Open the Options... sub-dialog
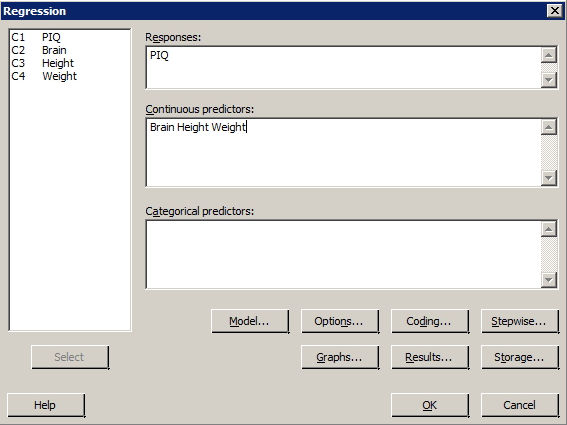Viewport: 567px width, 425px height. point(340,321)
